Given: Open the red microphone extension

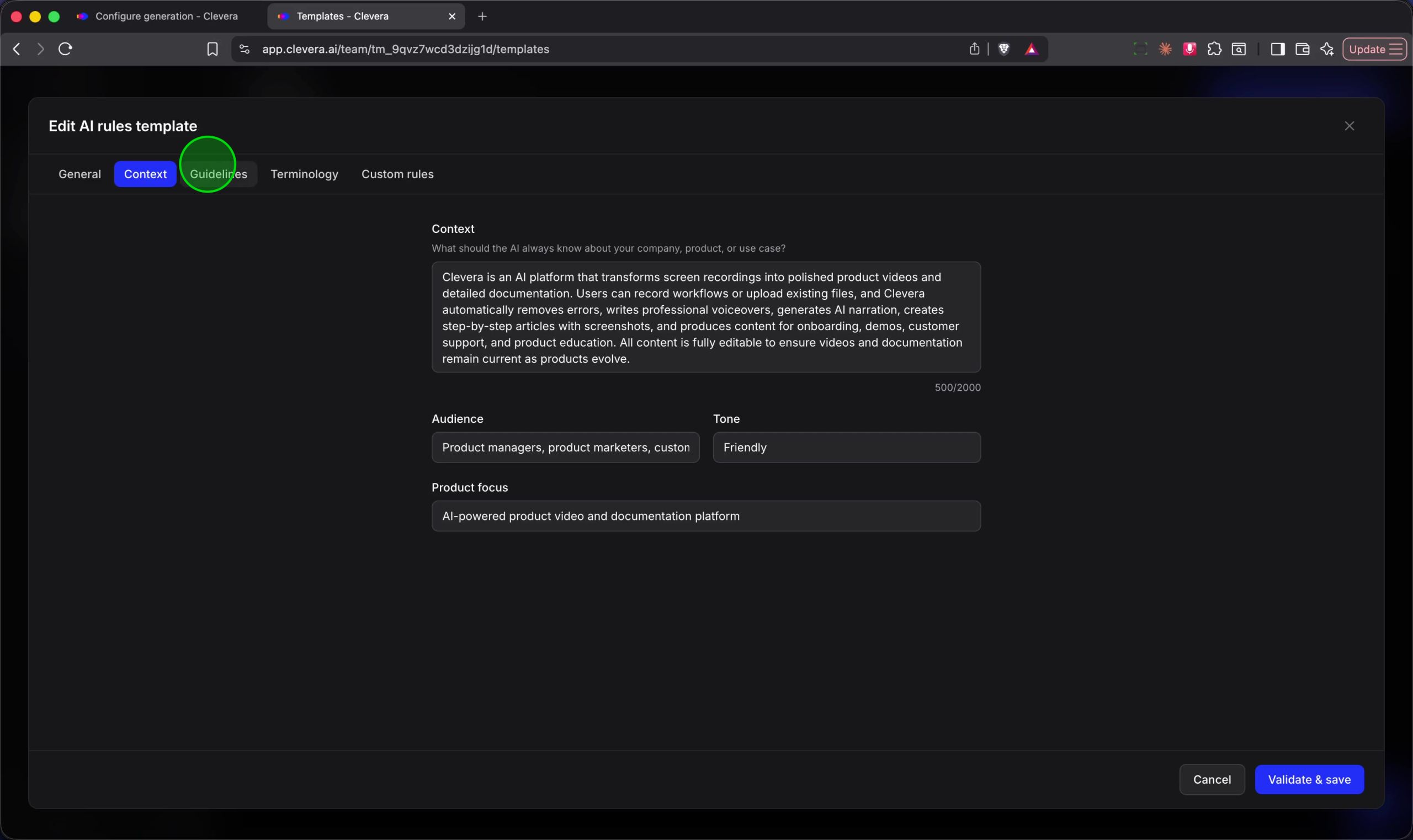Looking at the screenshot, I should (x=1189, y=49).
